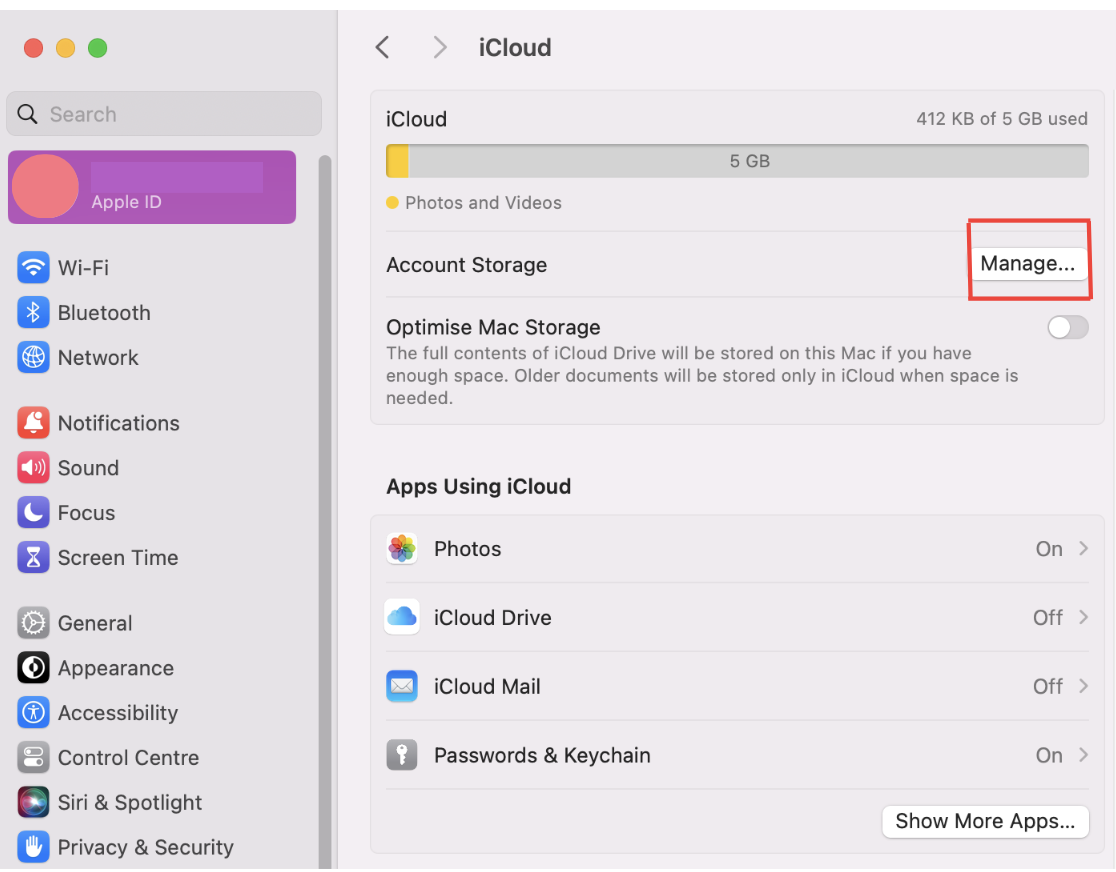
Task: Click the sidebar vertical scrollbar
Action: (x=325, y=511)
